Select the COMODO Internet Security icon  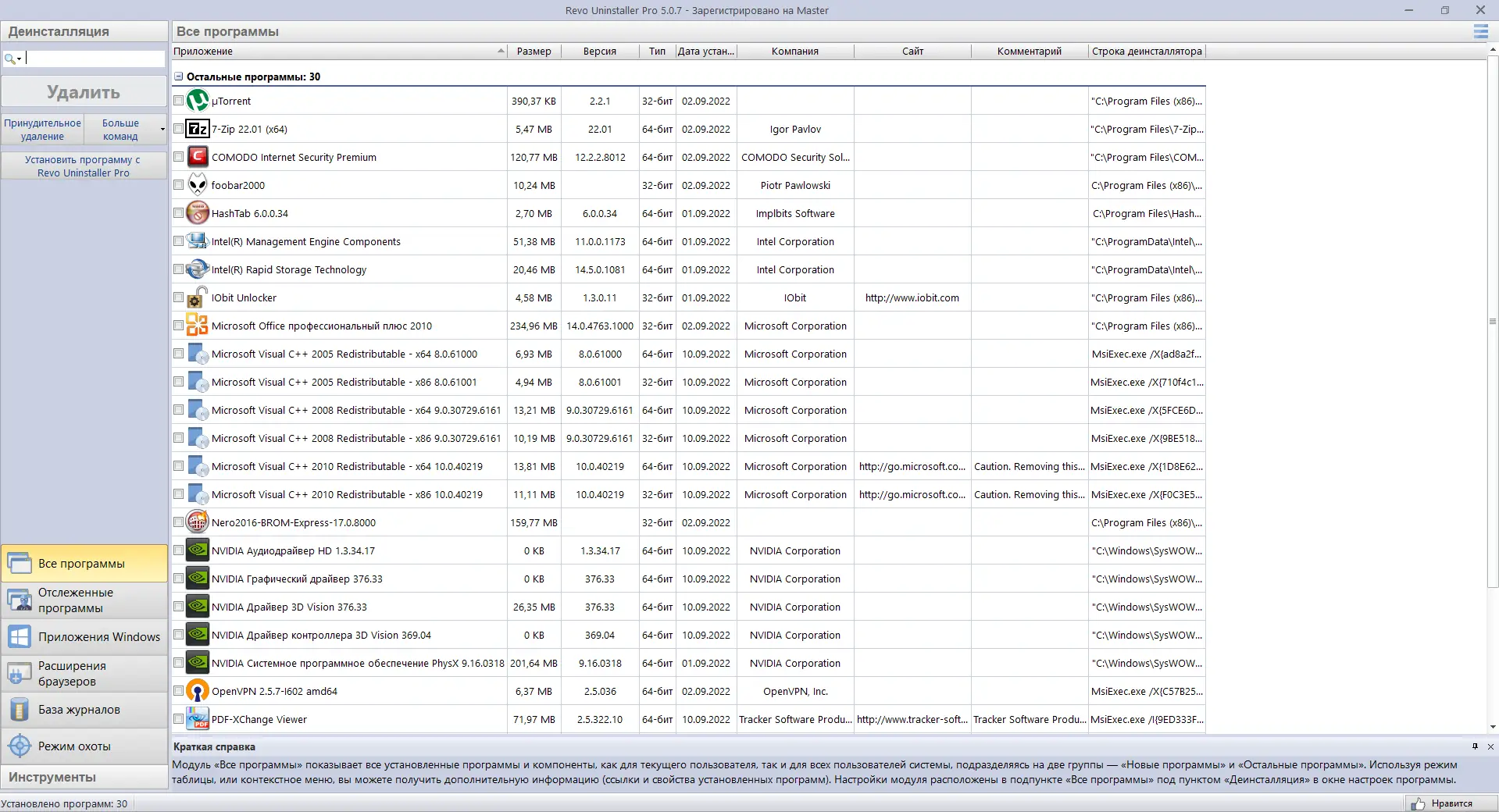click(198, 157)
